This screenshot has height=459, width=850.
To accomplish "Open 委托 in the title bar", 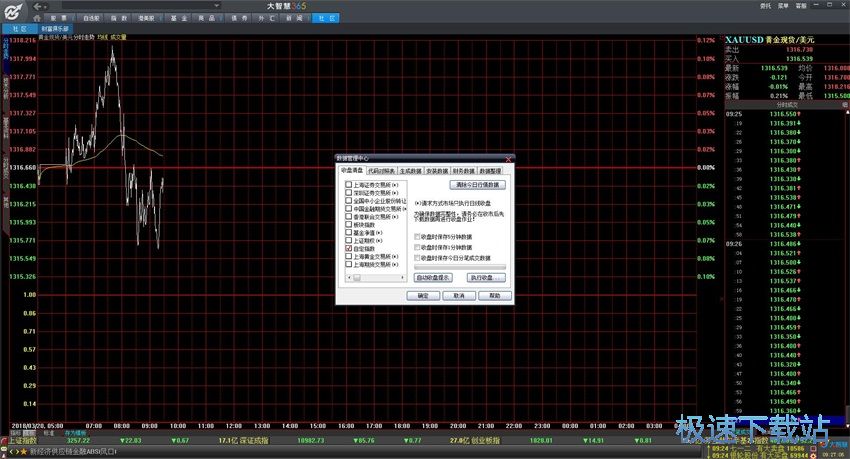I will (765, 6).
